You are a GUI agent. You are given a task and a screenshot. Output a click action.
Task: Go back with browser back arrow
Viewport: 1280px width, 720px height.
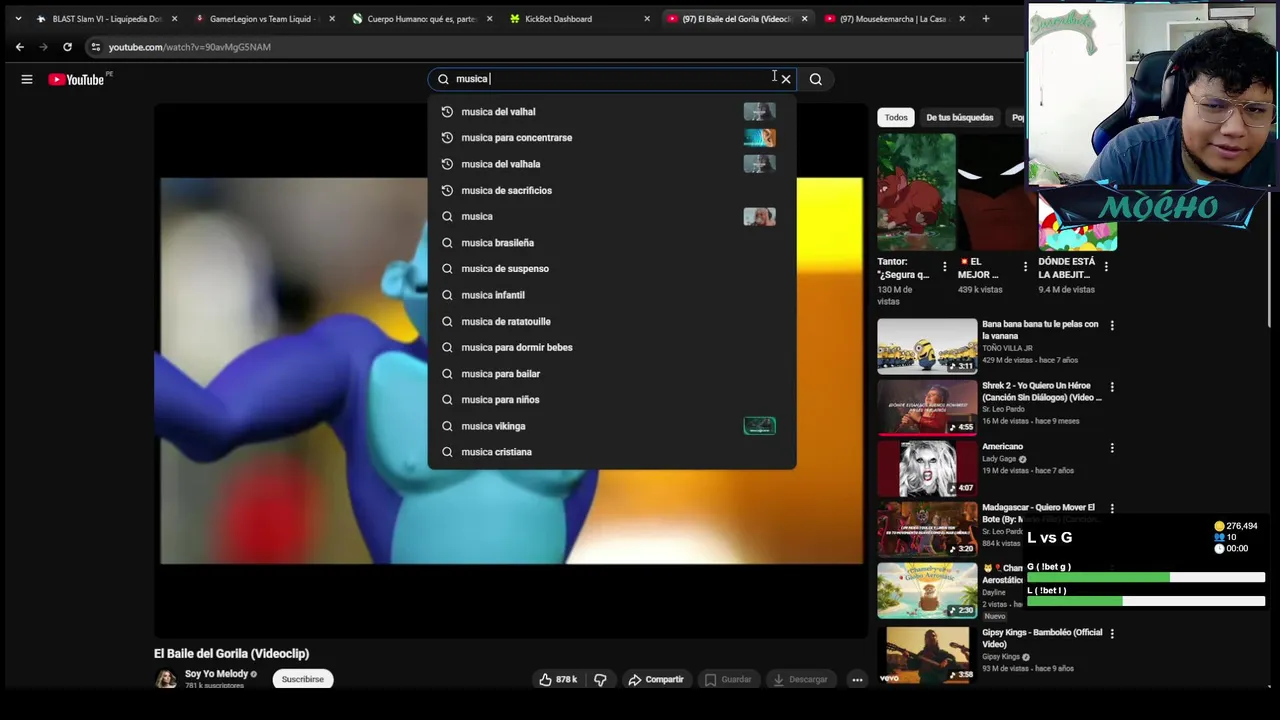(19, 47)
